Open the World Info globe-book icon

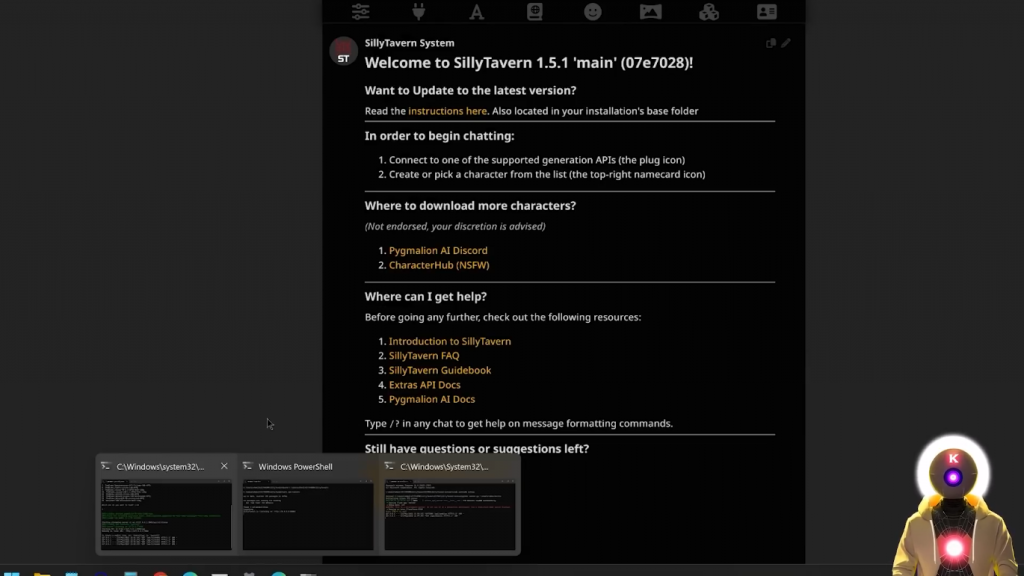tap(535, 12)
